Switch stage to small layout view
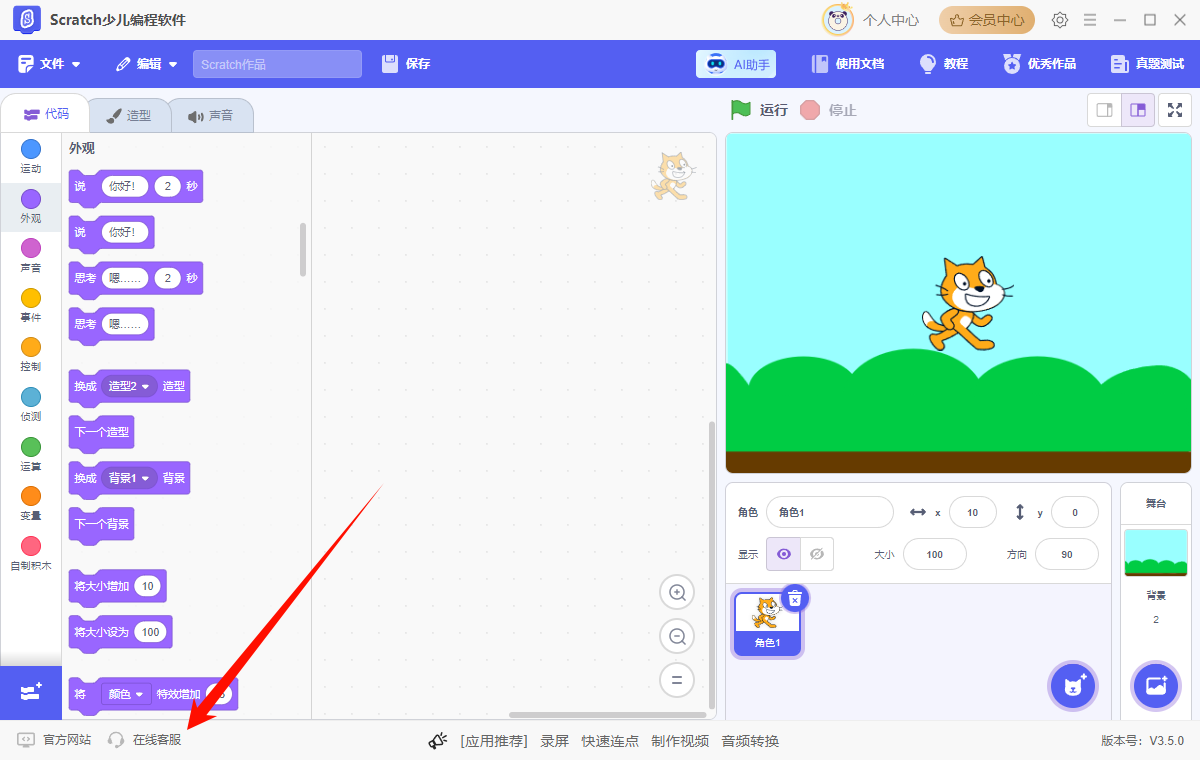Viewport: 1200px width, 760px height. (1104, 110)
